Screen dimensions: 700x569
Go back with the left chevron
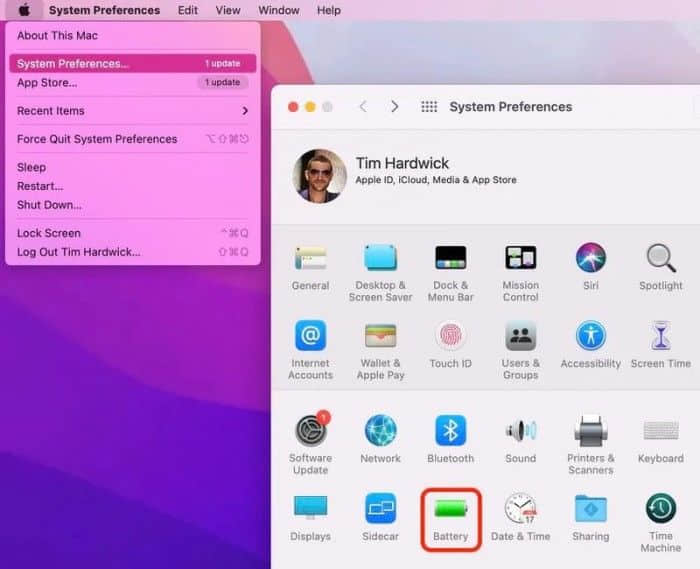tap(363, 107)
